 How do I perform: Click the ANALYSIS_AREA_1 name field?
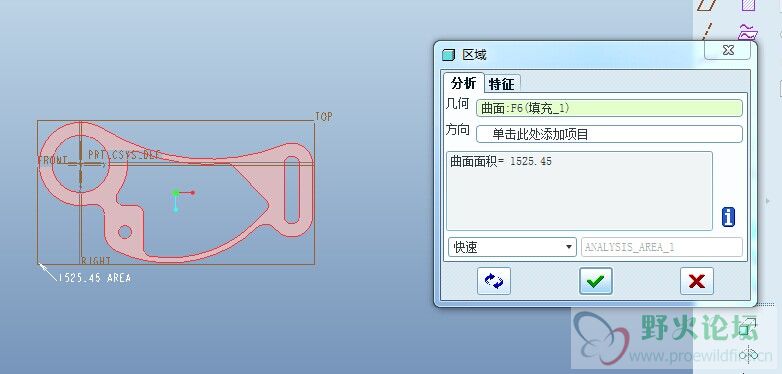click(x=662, y=247)
